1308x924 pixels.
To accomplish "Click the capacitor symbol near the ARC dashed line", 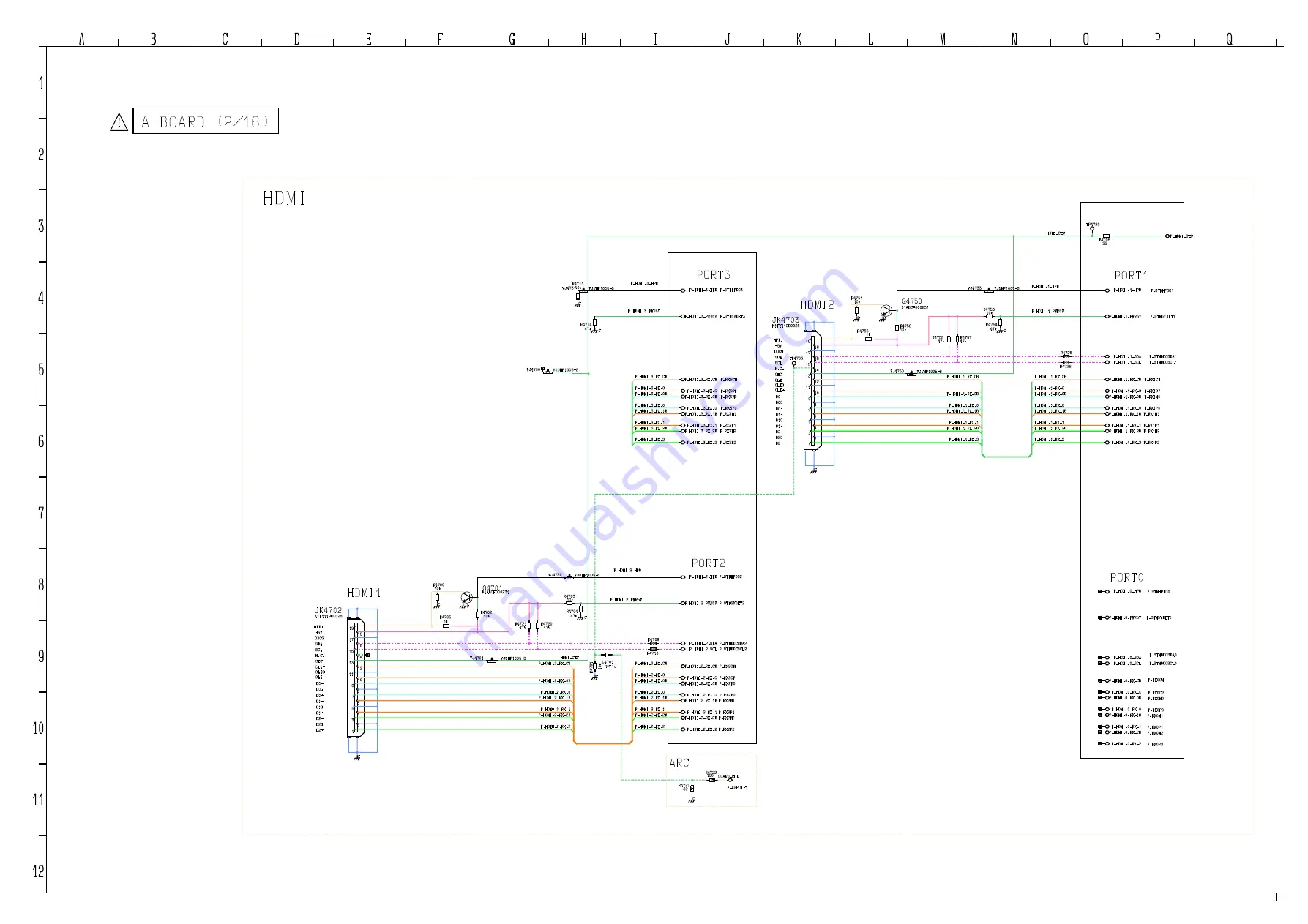I will (x=607, y=655).
